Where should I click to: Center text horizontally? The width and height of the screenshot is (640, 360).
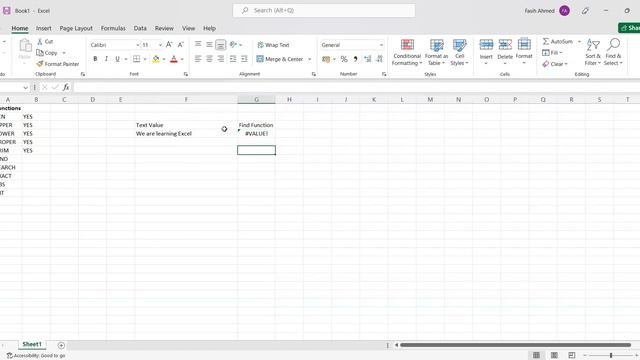pos(209,59)
